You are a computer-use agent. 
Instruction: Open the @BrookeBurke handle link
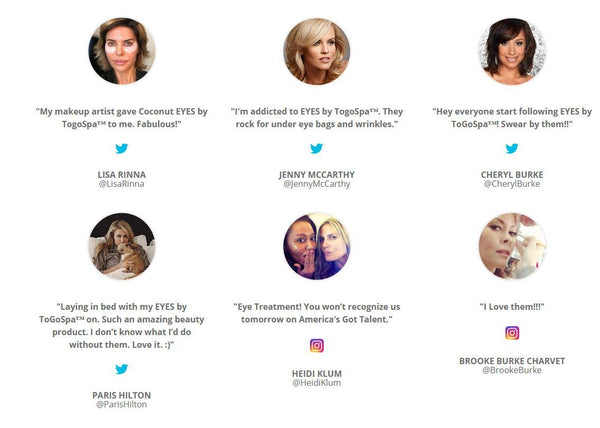click(x=512, y=370)
